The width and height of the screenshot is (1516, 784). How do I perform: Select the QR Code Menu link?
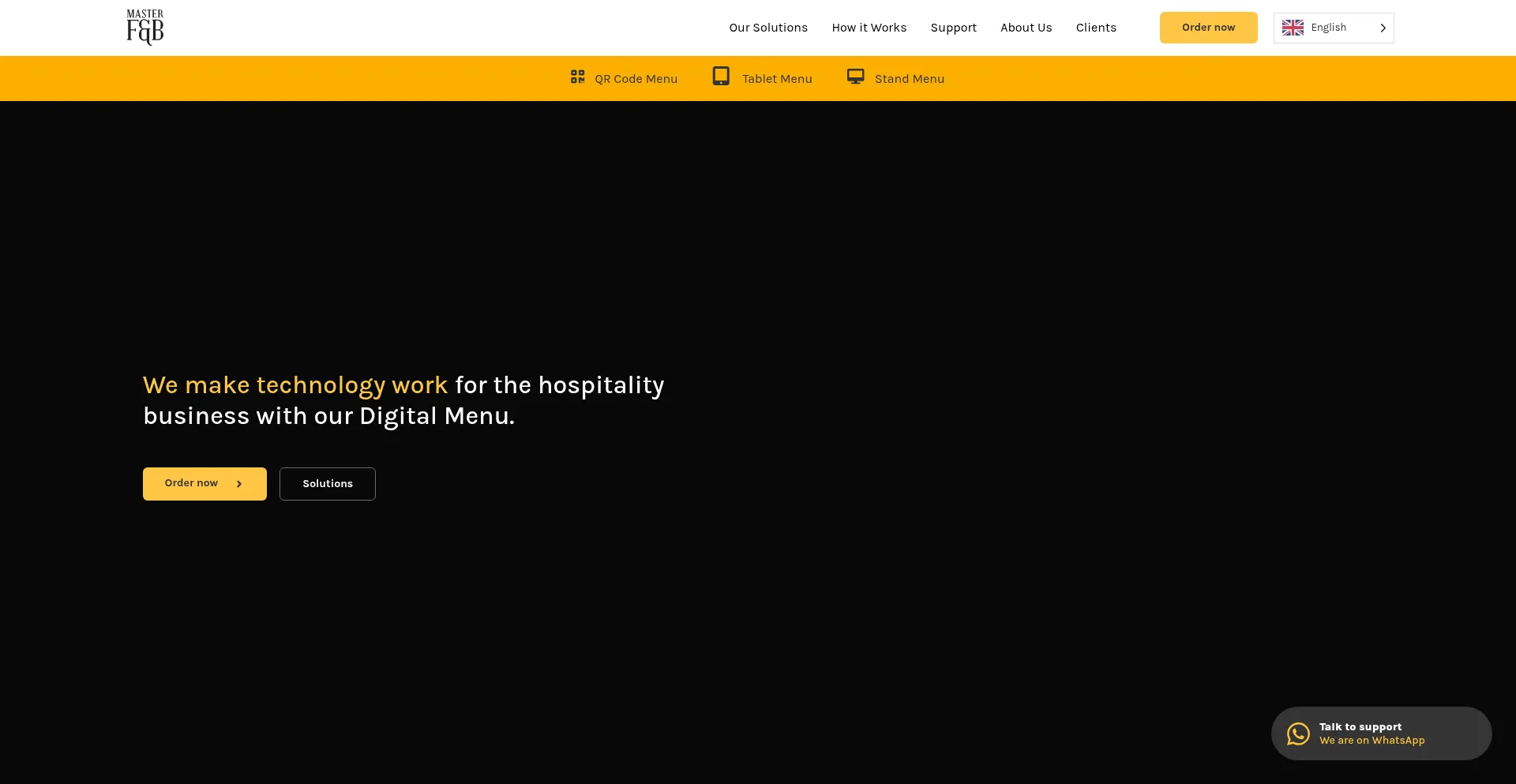(x=636, y=79)
